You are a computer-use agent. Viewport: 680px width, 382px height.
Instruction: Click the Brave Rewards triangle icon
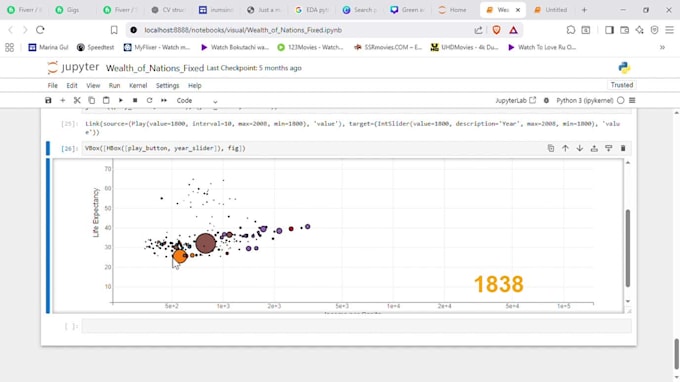point(513,30)
